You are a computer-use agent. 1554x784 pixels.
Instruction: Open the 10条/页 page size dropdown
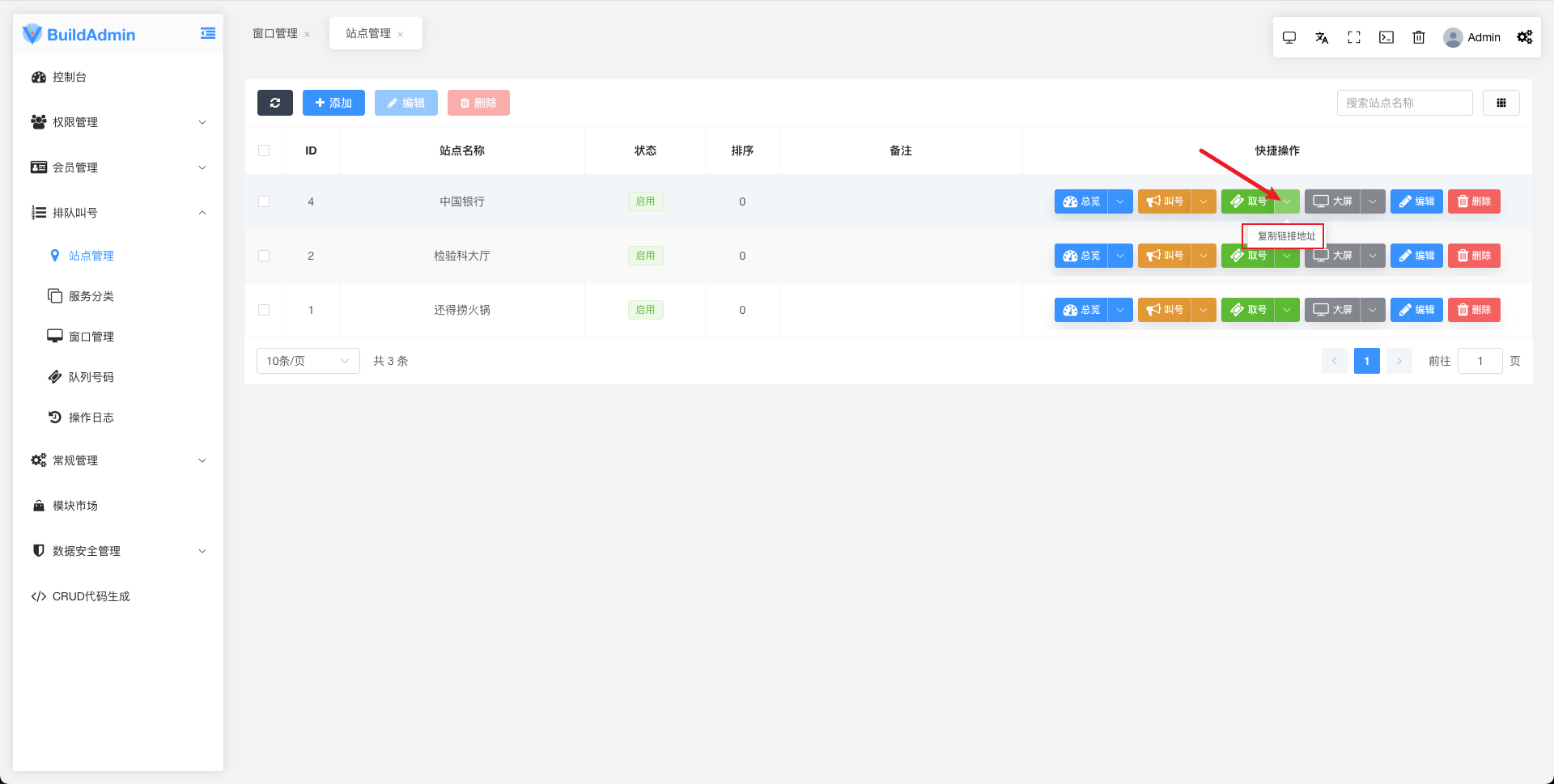tap(308, 361)
